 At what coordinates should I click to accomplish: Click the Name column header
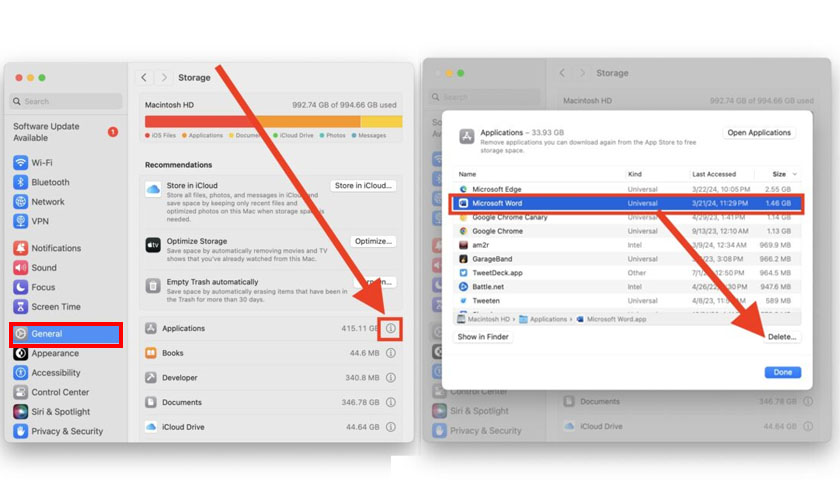(467, 174)
